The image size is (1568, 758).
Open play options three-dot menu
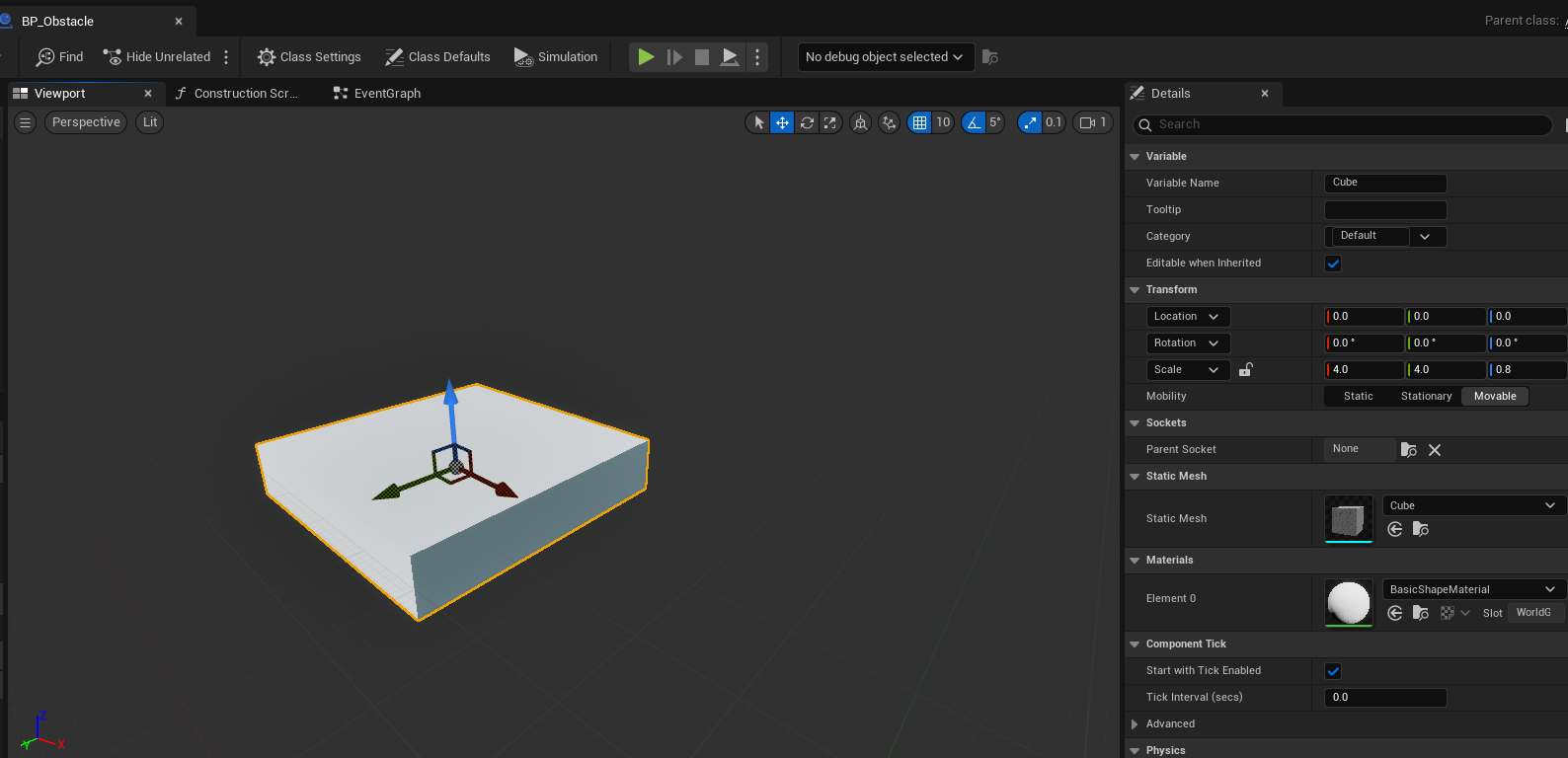click(757, 57)
